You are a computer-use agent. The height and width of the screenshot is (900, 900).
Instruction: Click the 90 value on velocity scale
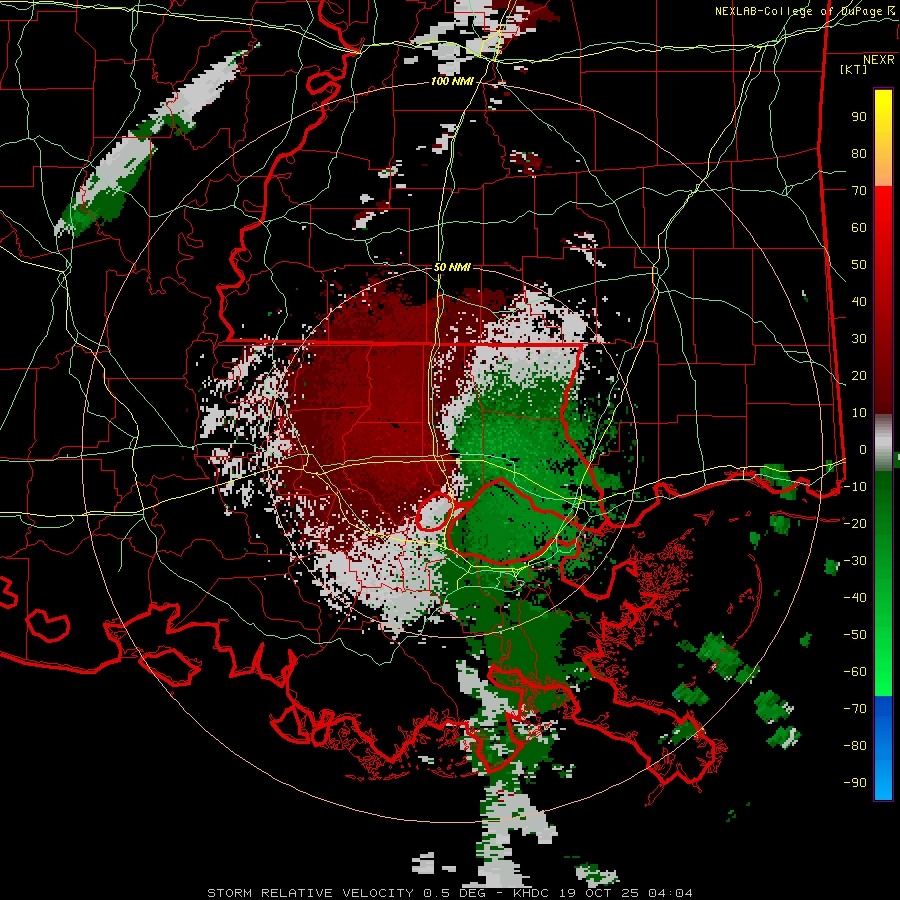click(859, 117)
